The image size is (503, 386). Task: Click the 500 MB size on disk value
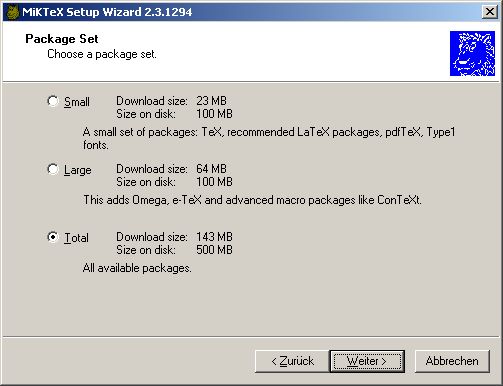click(x=214, y=250)
